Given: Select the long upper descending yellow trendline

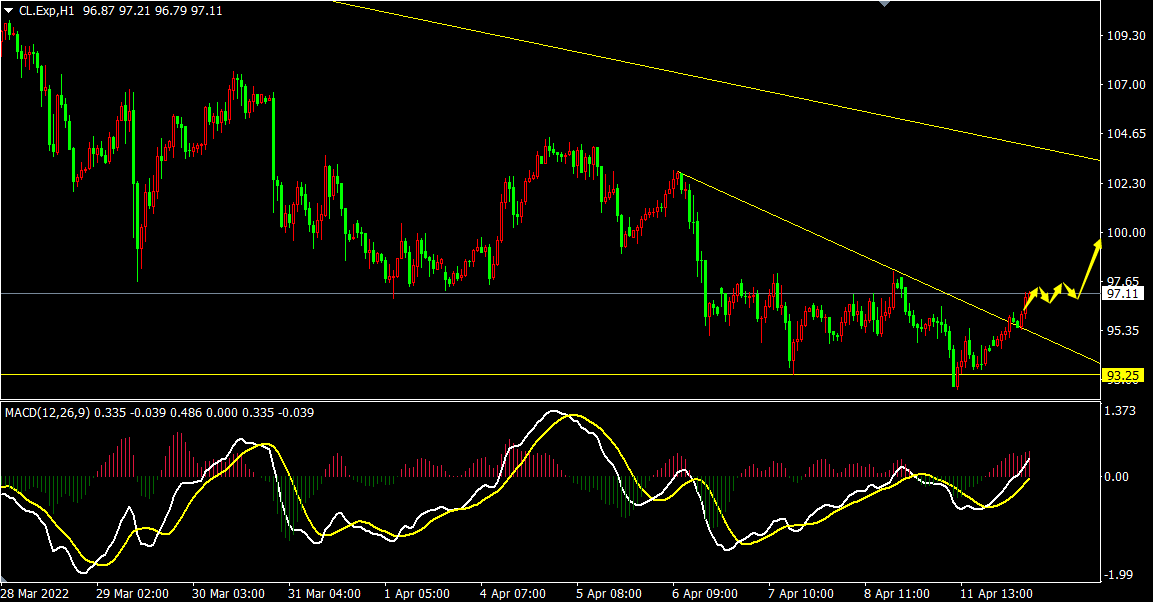Looking at the screenshot, I should pos(700,78).
